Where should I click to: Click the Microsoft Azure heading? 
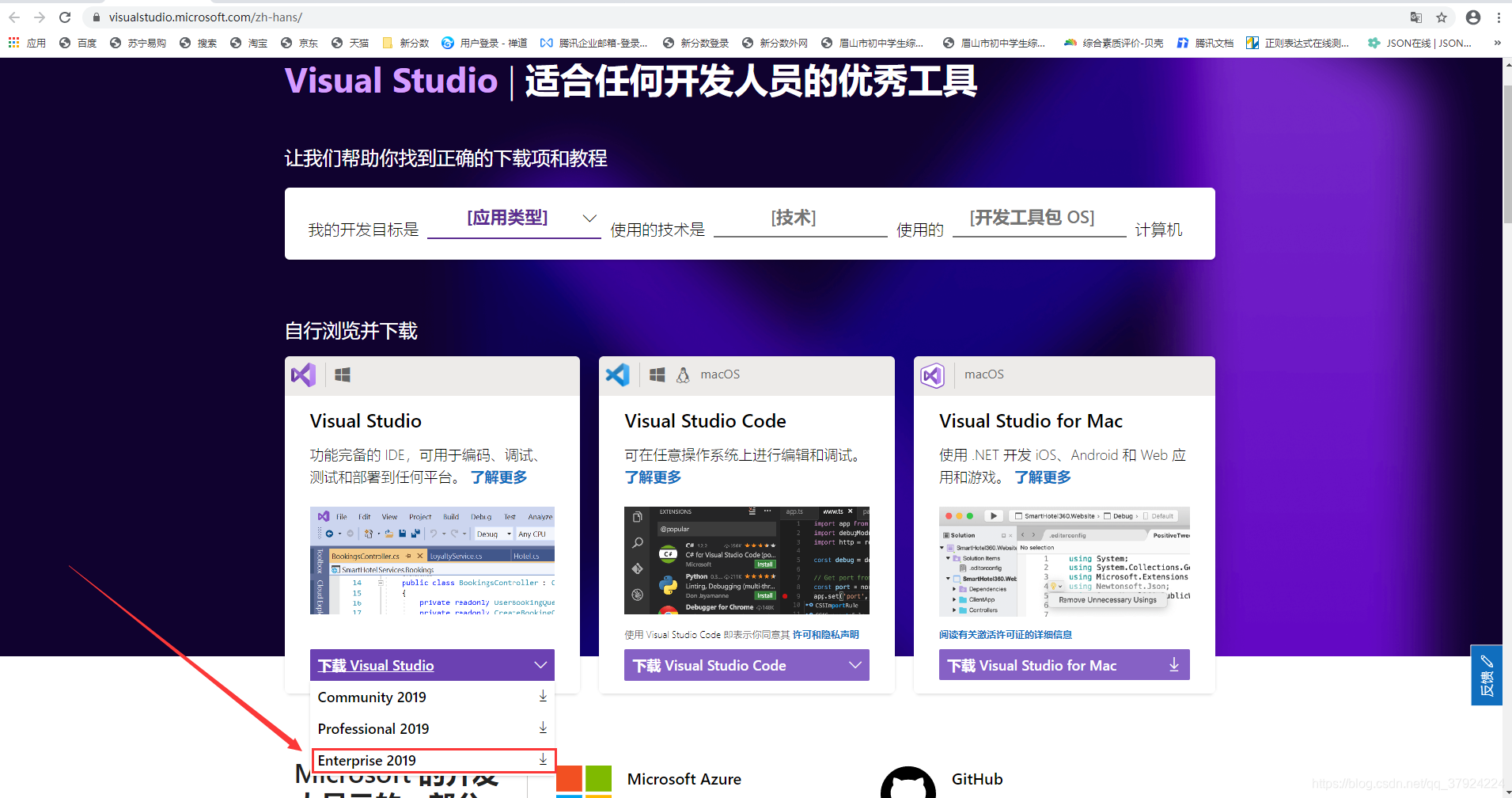[x=684, y=779]
